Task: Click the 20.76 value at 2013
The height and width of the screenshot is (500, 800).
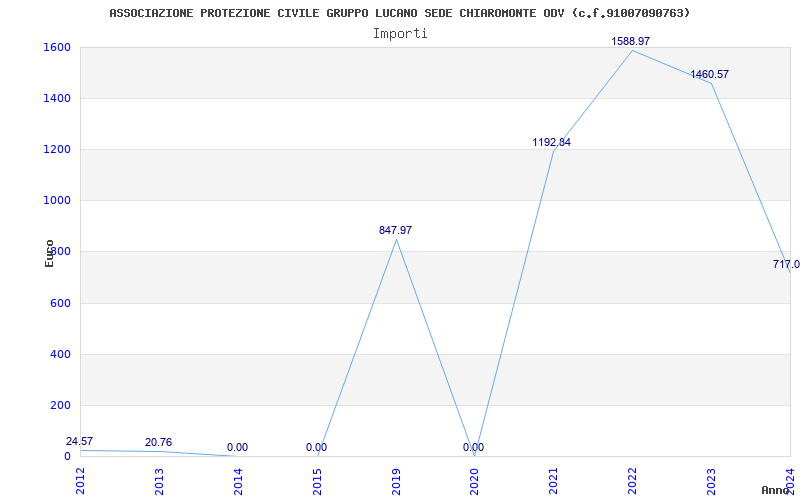Action: tap(158, 443)
